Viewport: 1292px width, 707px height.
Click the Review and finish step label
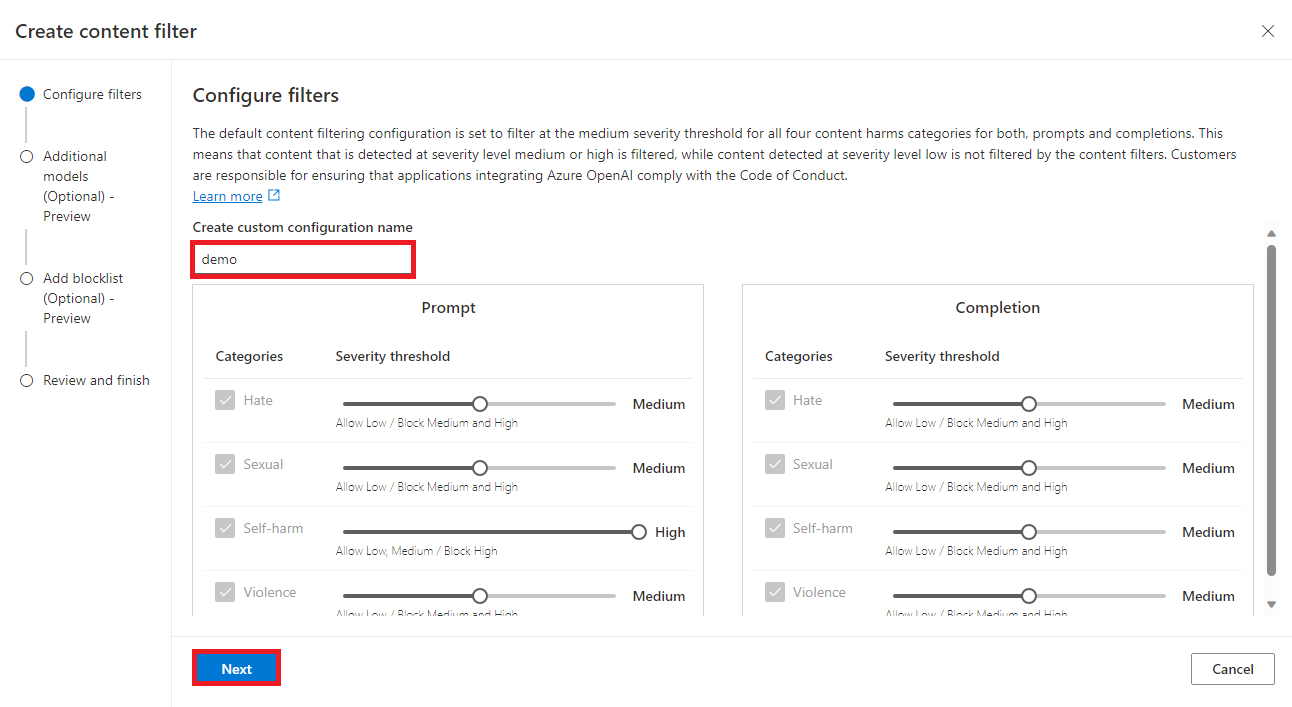[x=96, y=380]
